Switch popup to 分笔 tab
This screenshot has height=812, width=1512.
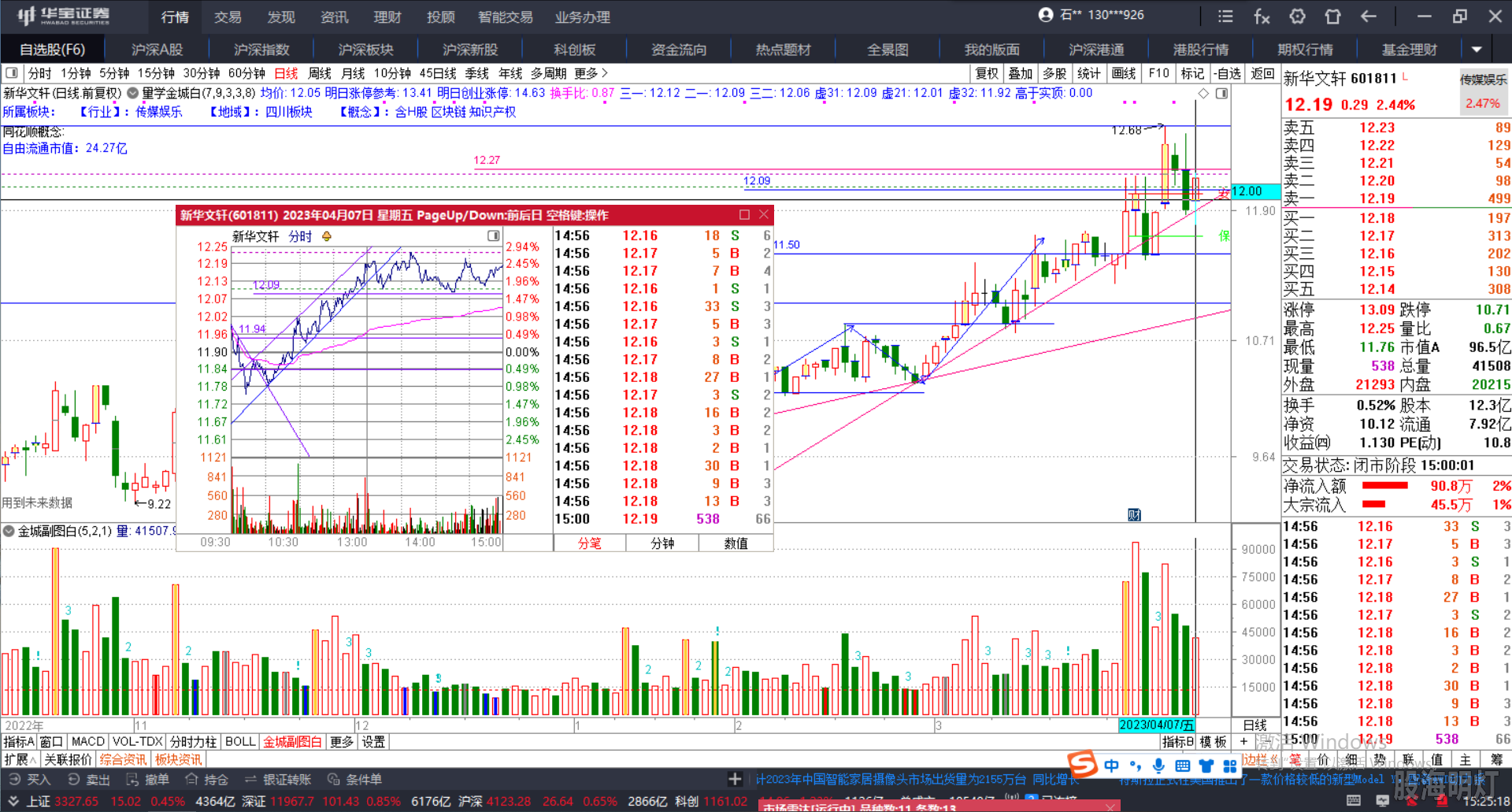tap(590, 543)
